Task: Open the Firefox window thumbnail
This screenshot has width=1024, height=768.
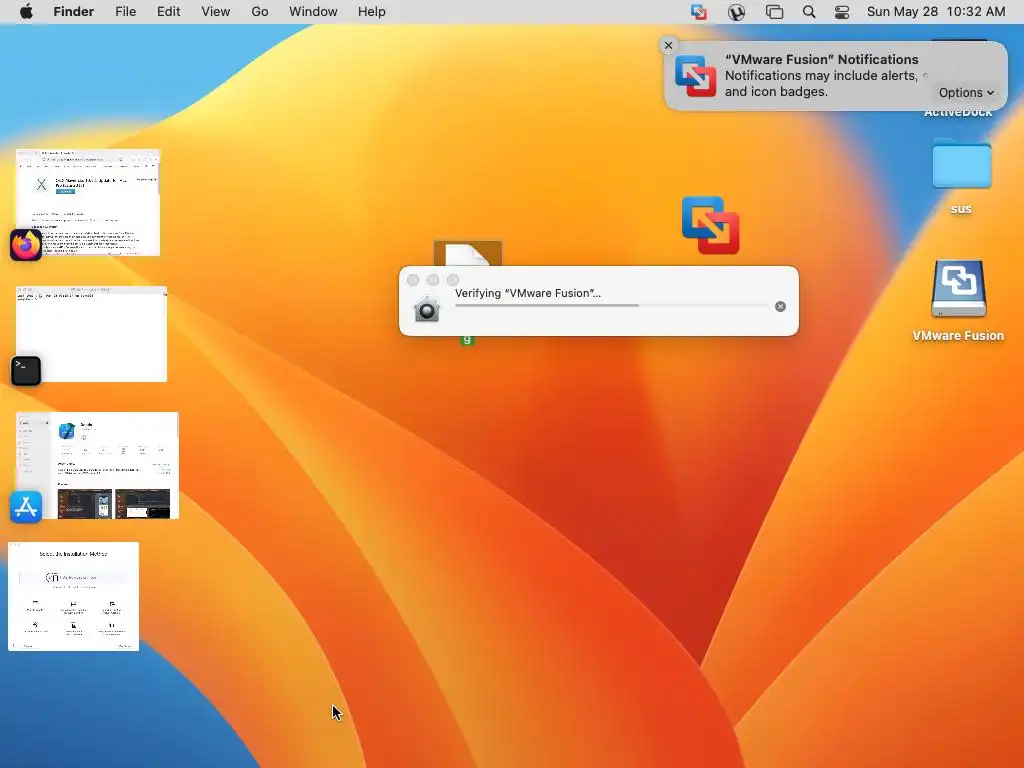Action: pyautogui.click(x=88, y=202)
